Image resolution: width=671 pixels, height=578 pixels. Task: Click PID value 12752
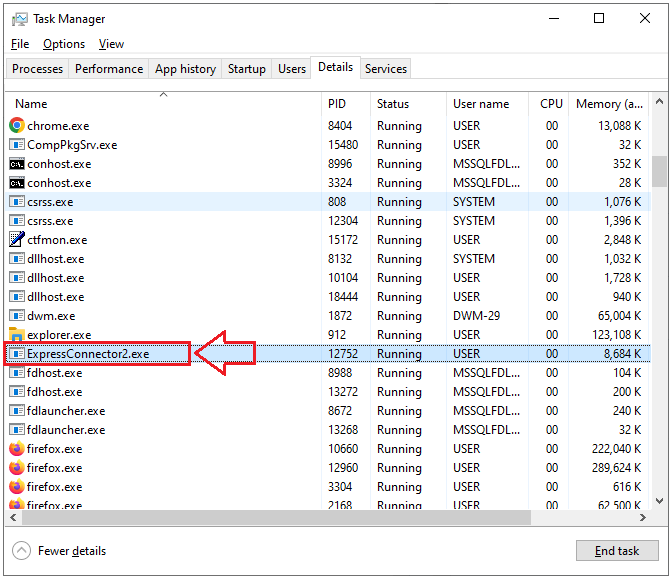coord(343,354)
